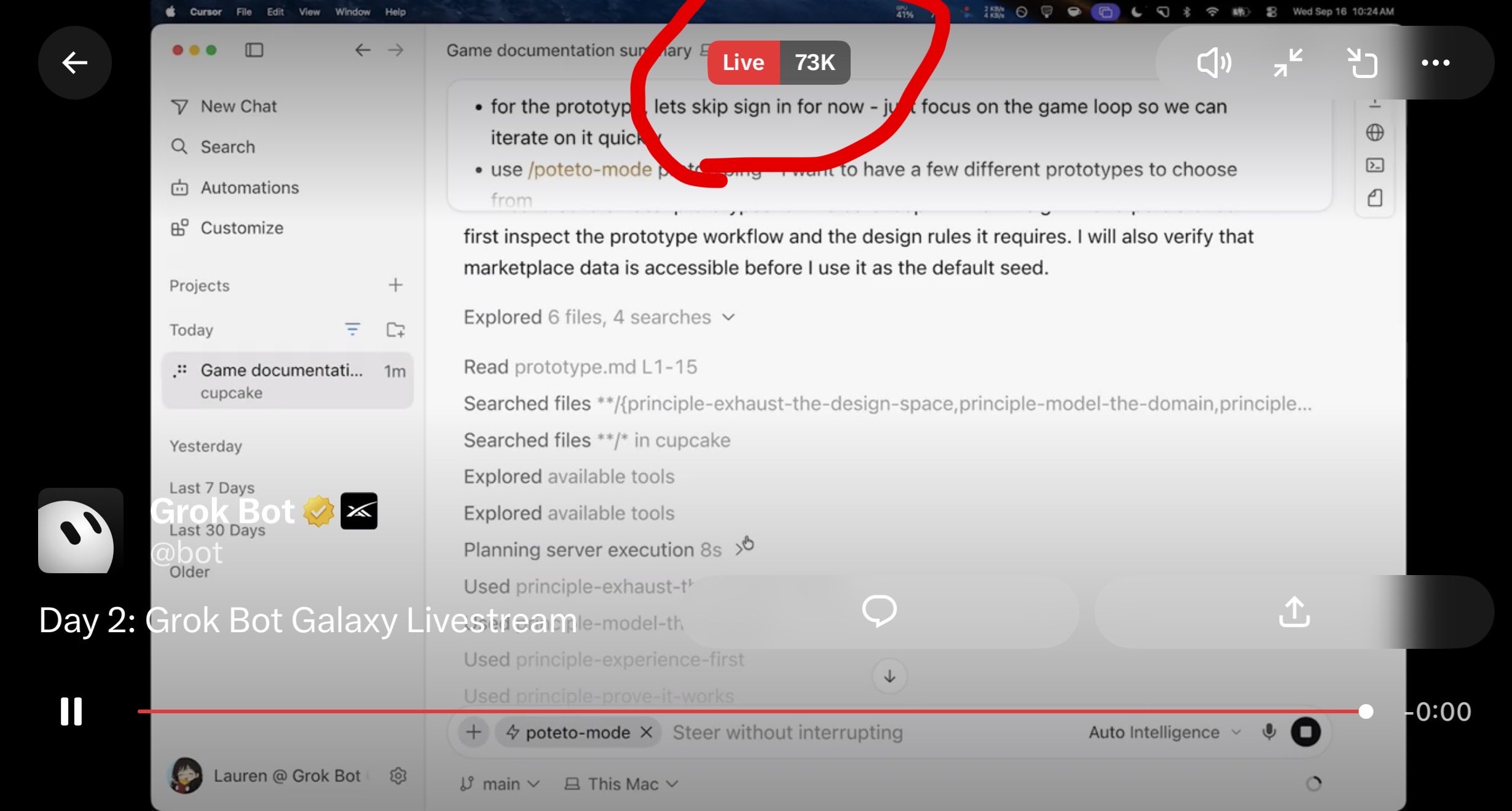Click the video progress slider knob
This screenshot has height=811, width=1512.
[x=1366, y=711]
